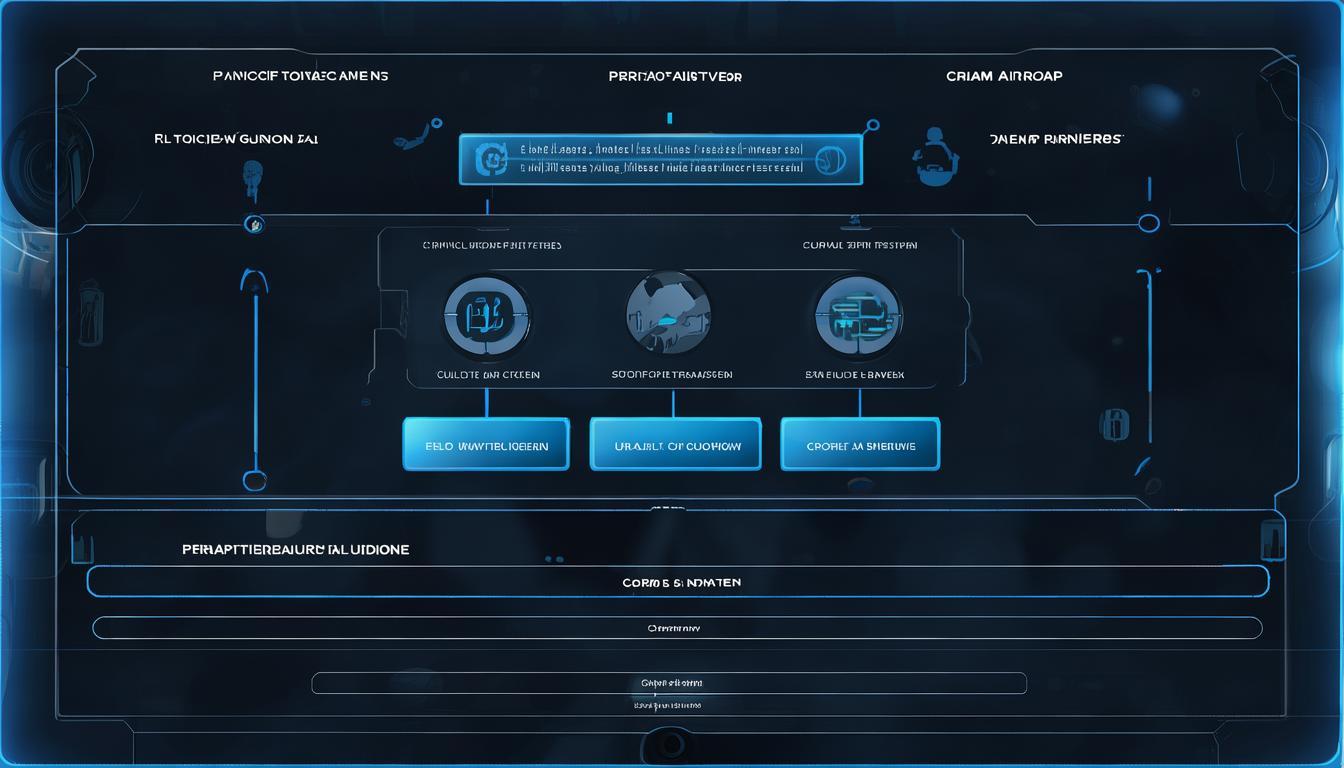Open the right circular icon above SAN EIUDE

coord(857,318)
